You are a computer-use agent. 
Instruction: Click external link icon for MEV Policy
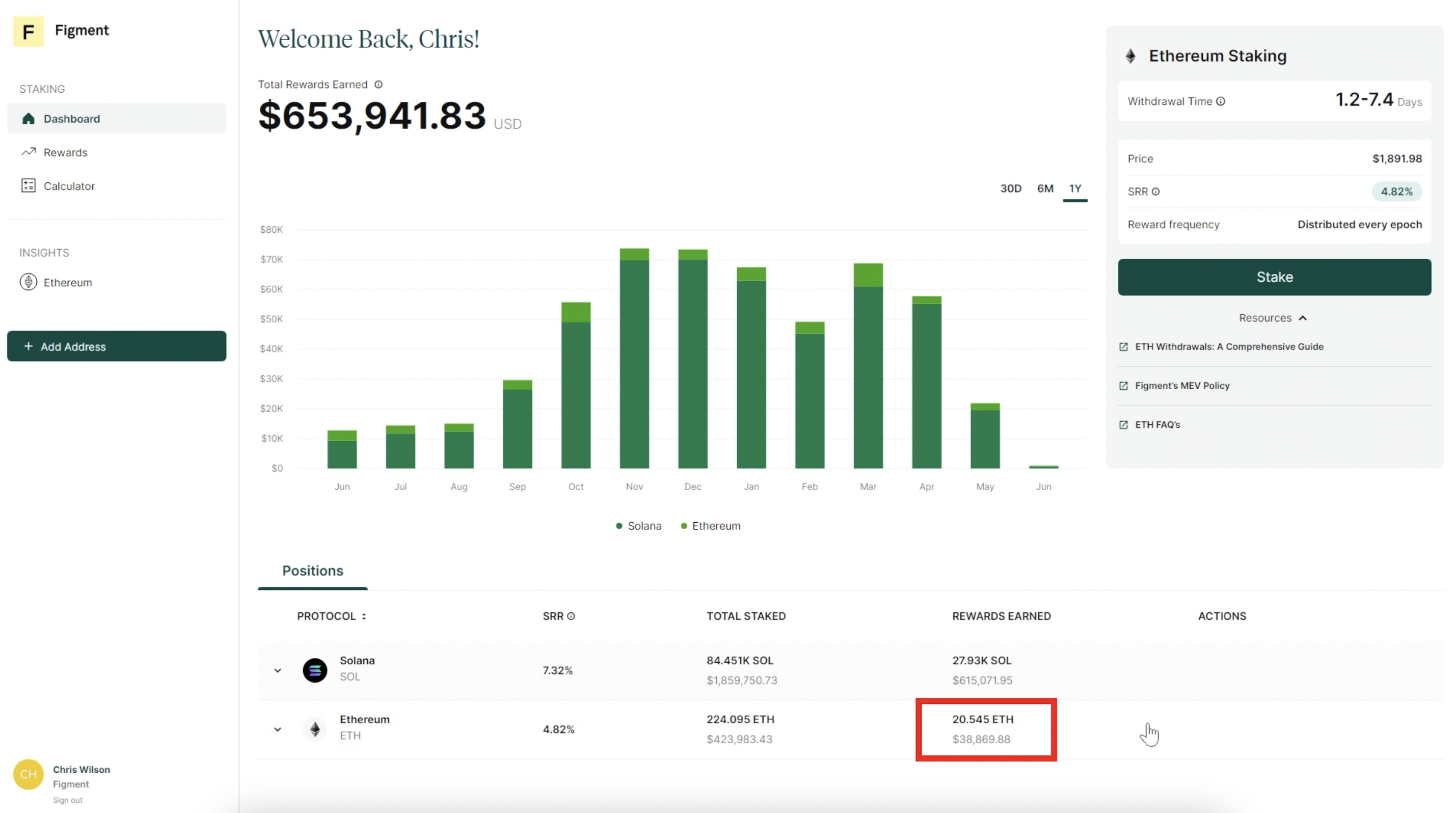pyautogui.click(x=1124, y=386)
